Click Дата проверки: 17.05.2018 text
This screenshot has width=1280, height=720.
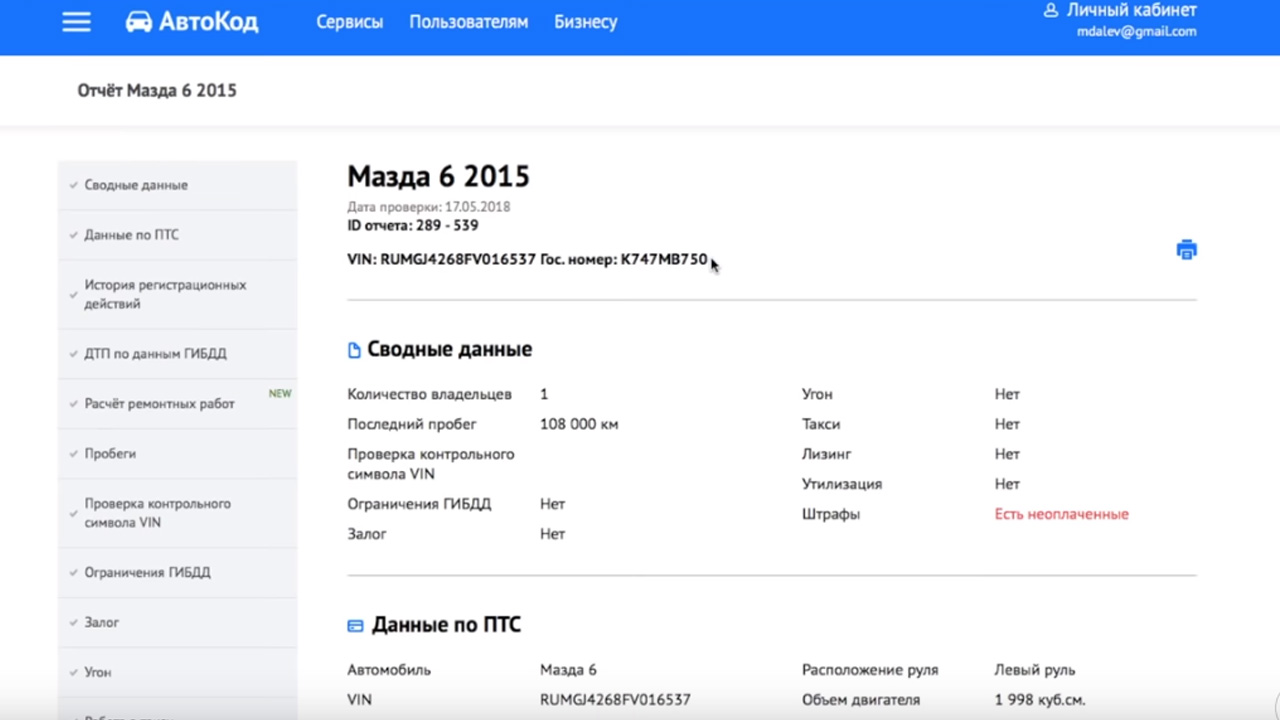[429, 207]
